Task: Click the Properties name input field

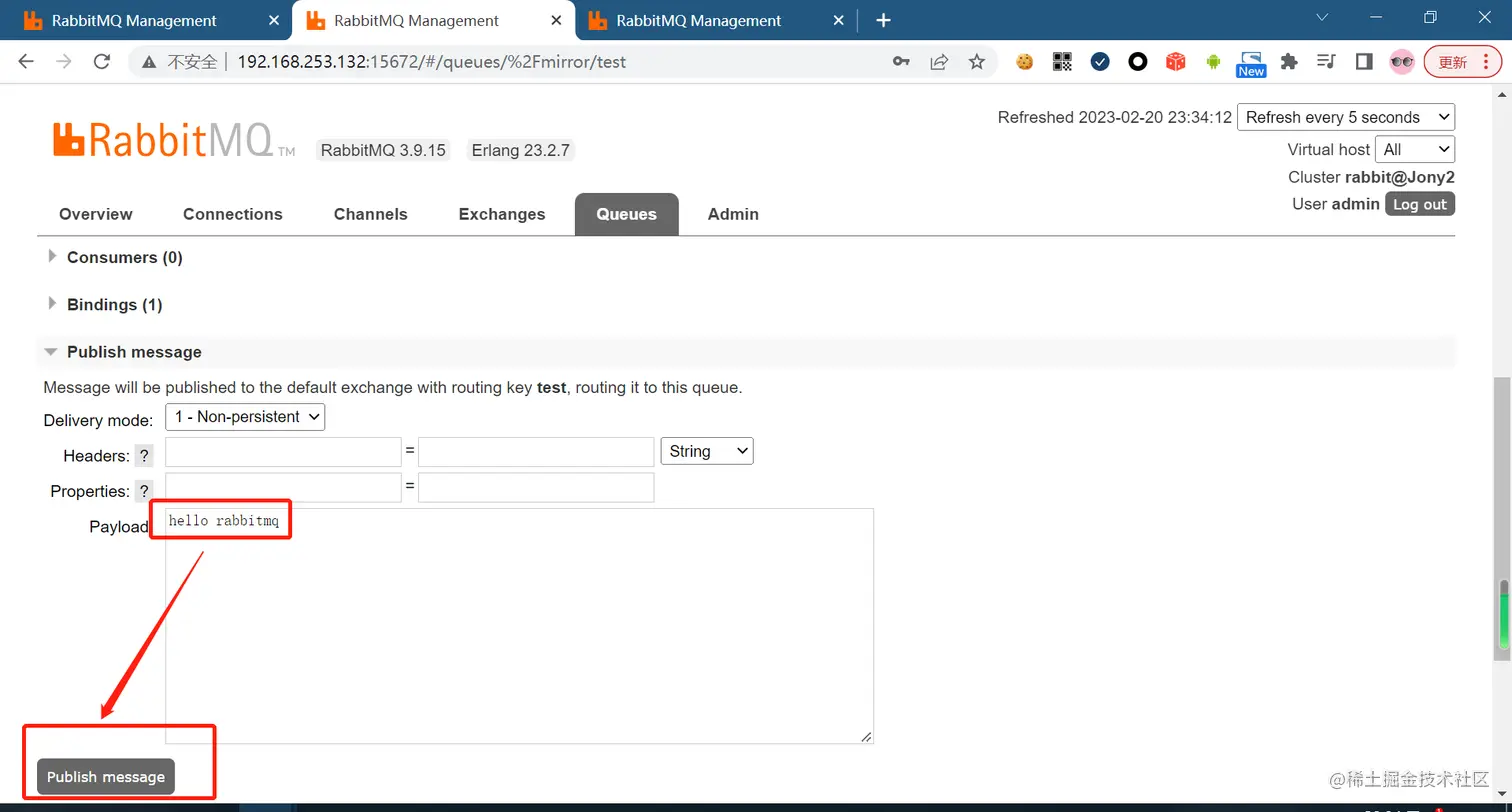Action: pyautogui.click(x=283, y=487)
